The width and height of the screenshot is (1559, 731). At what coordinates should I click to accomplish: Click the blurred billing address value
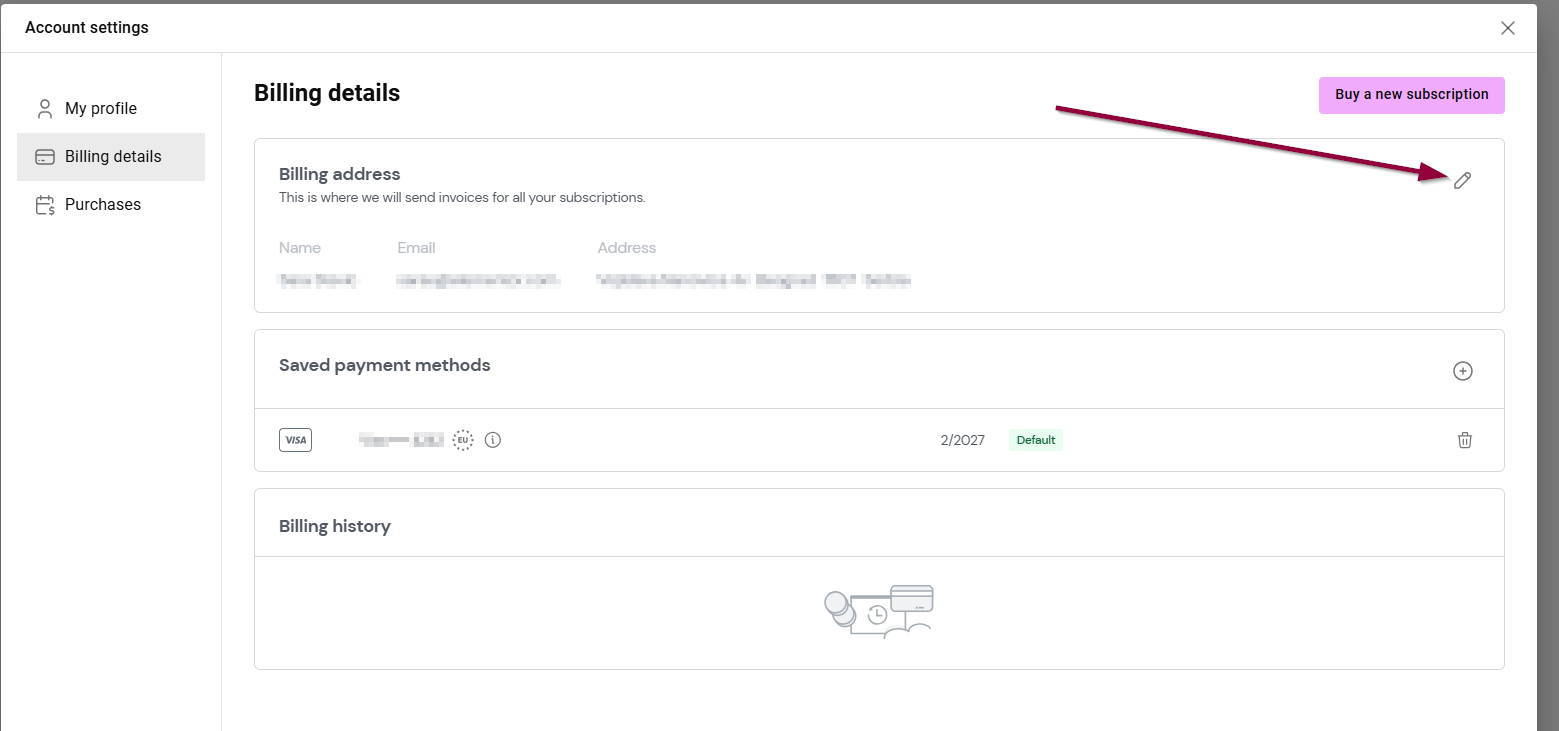(x=753, y=281)
